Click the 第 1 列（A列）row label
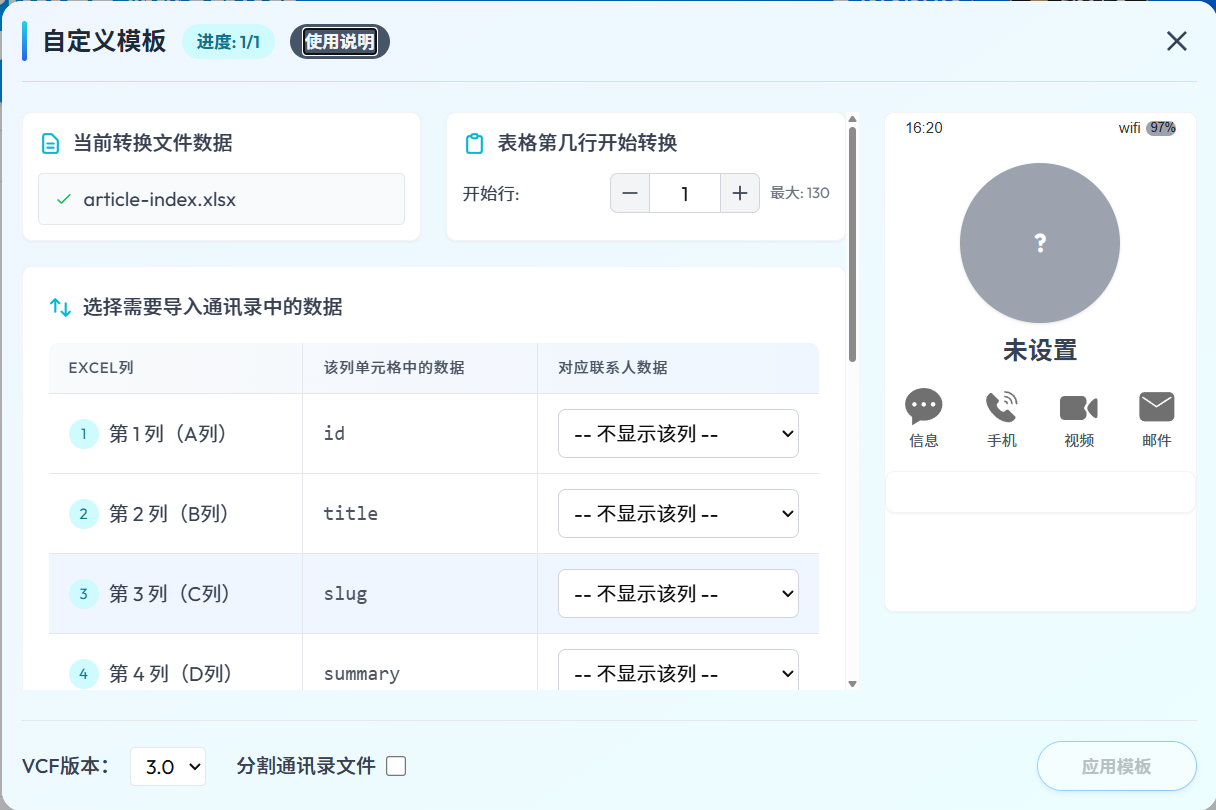1216x810 pixels. [x=169, y=434]
